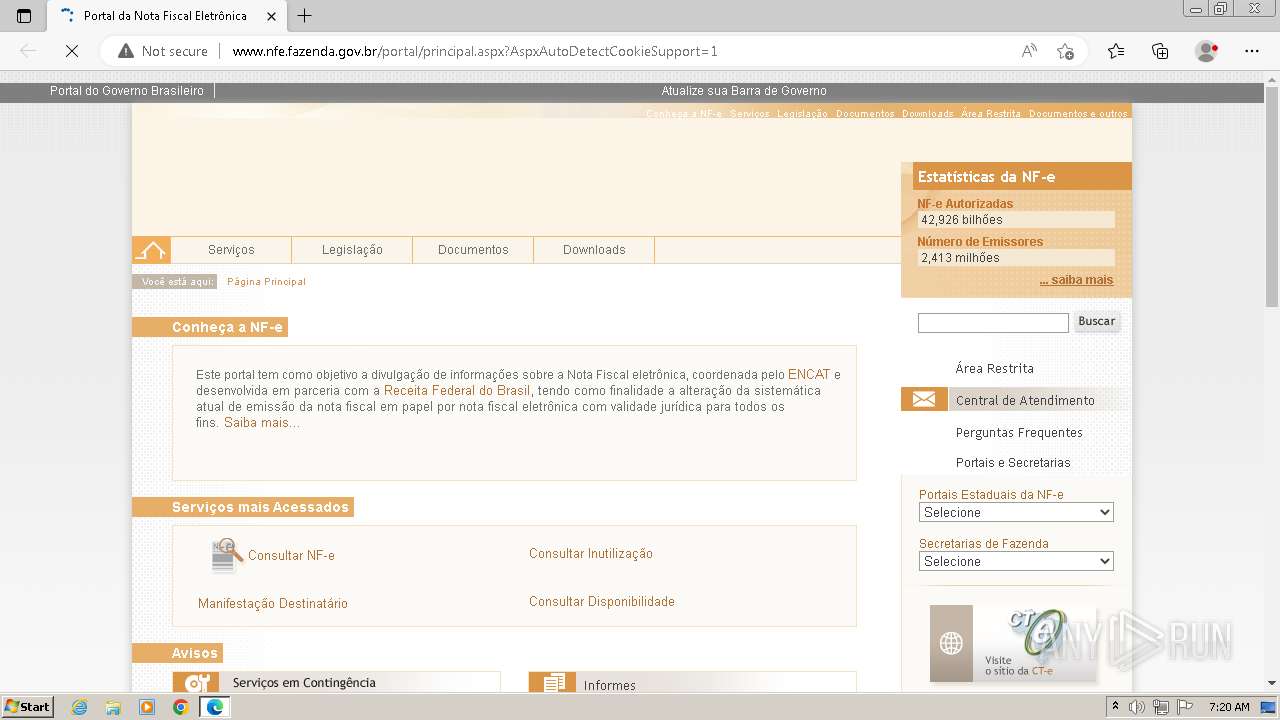The image size is (1280, 720).
Task: Open the Consultar NF-e link
Action: coord(291,555)
